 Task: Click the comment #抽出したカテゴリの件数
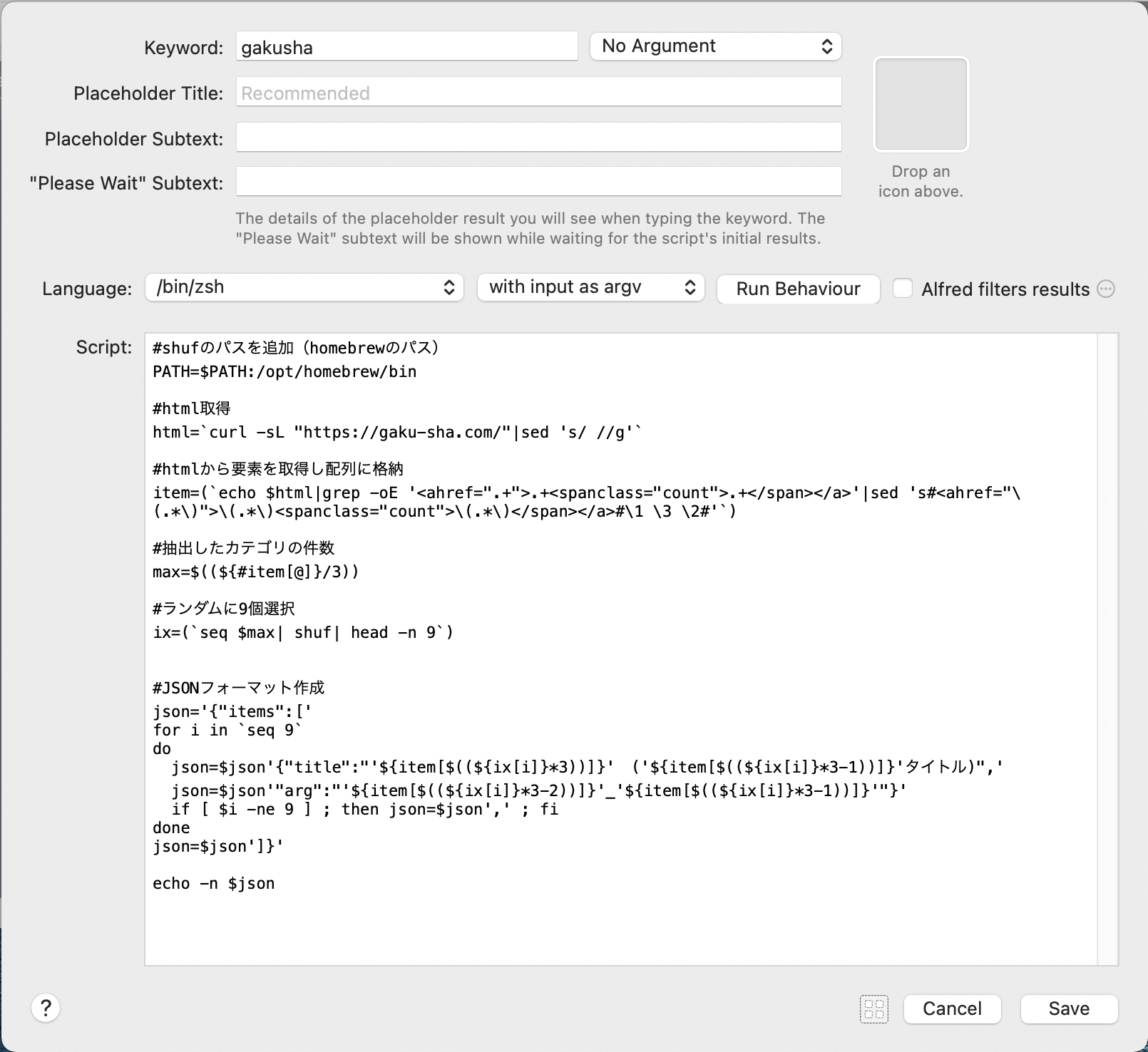243,548
